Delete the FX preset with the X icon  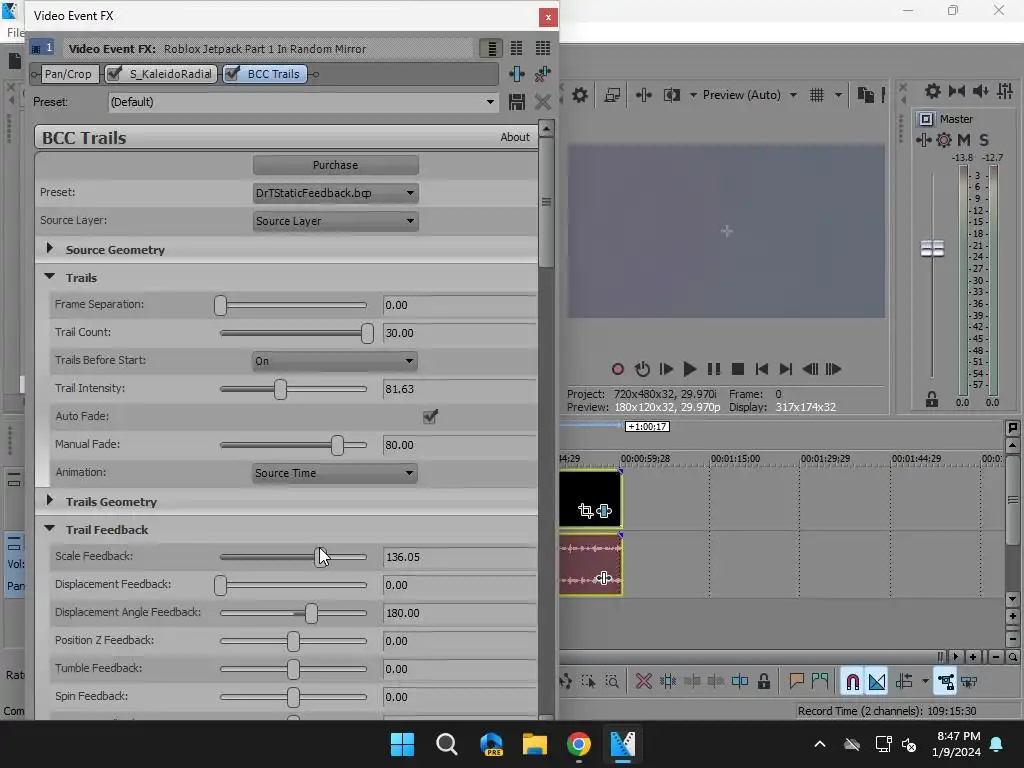click(x=543, y=102)
